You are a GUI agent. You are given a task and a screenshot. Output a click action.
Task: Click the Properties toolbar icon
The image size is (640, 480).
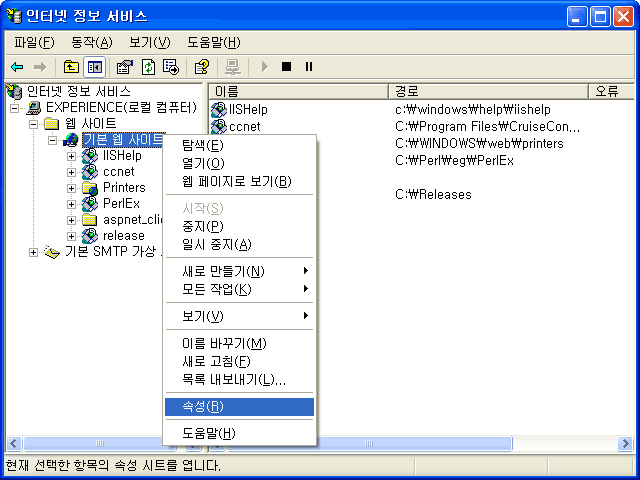pyautogui.click(x=125, y=67)
